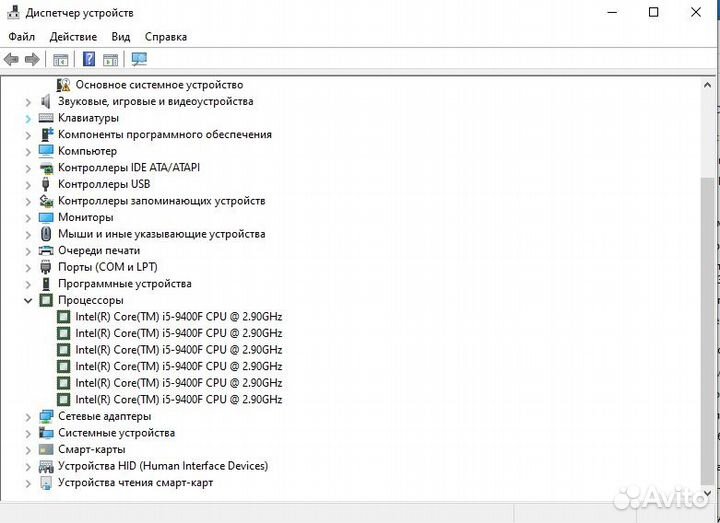Expand the Программные устройства node

click(x=28, y=284)
